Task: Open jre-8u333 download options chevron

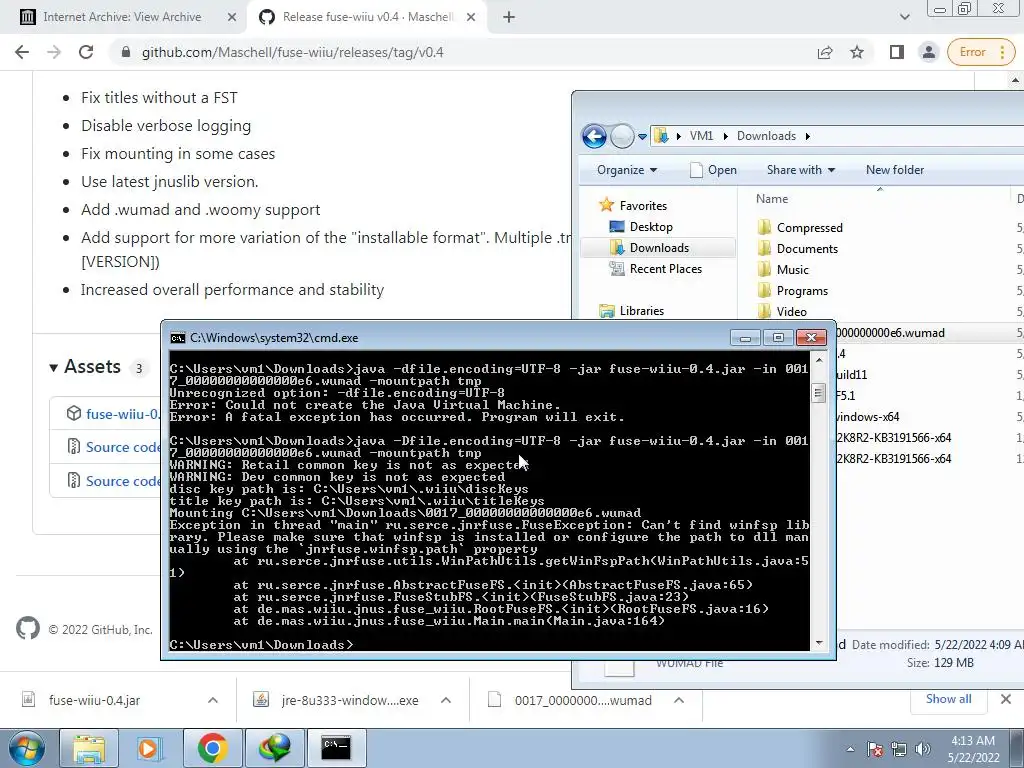Action: pos(445,700)
